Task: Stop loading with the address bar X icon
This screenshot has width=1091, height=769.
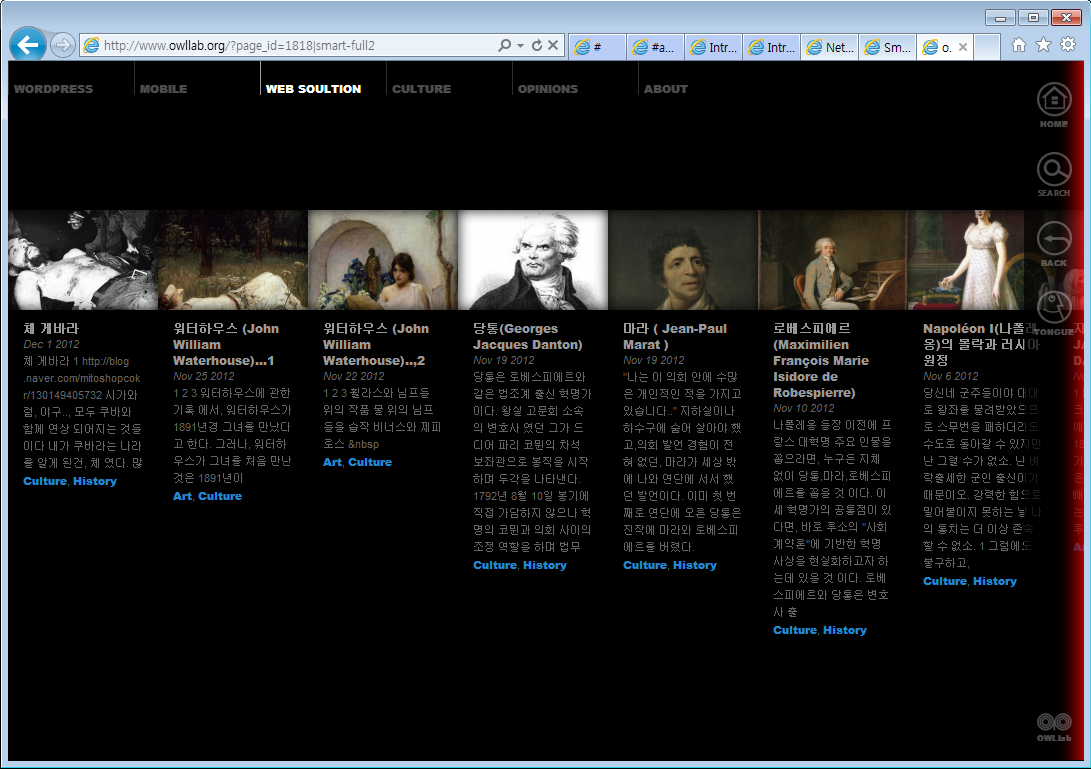Action: point(553,45)
